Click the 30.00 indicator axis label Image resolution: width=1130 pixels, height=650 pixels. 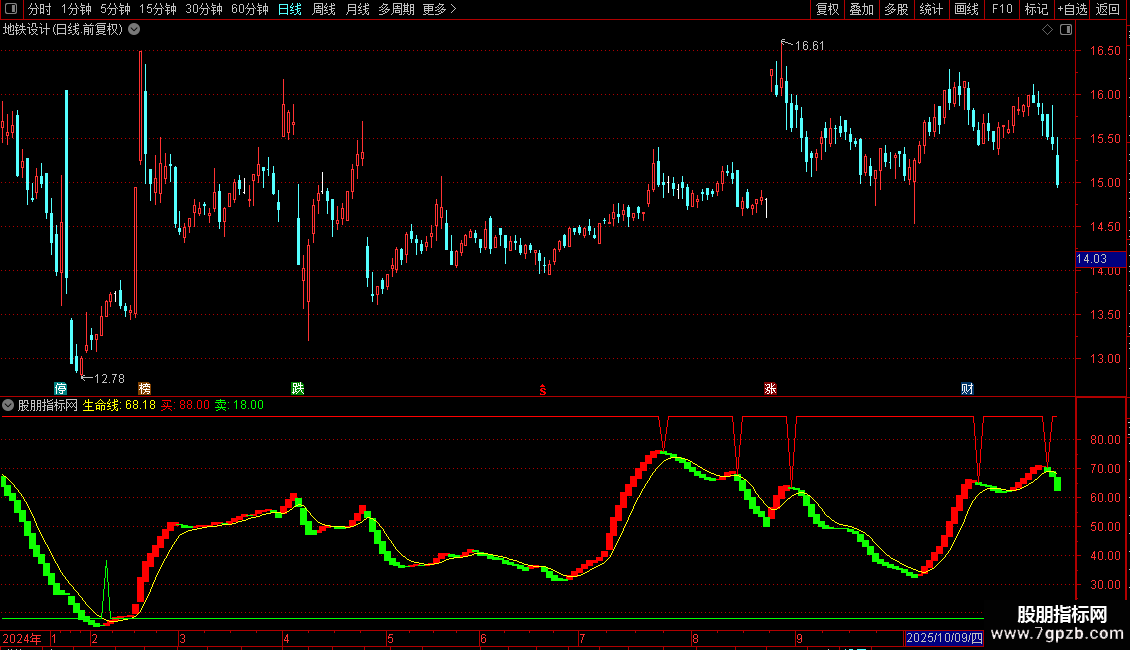(1105, 584)
